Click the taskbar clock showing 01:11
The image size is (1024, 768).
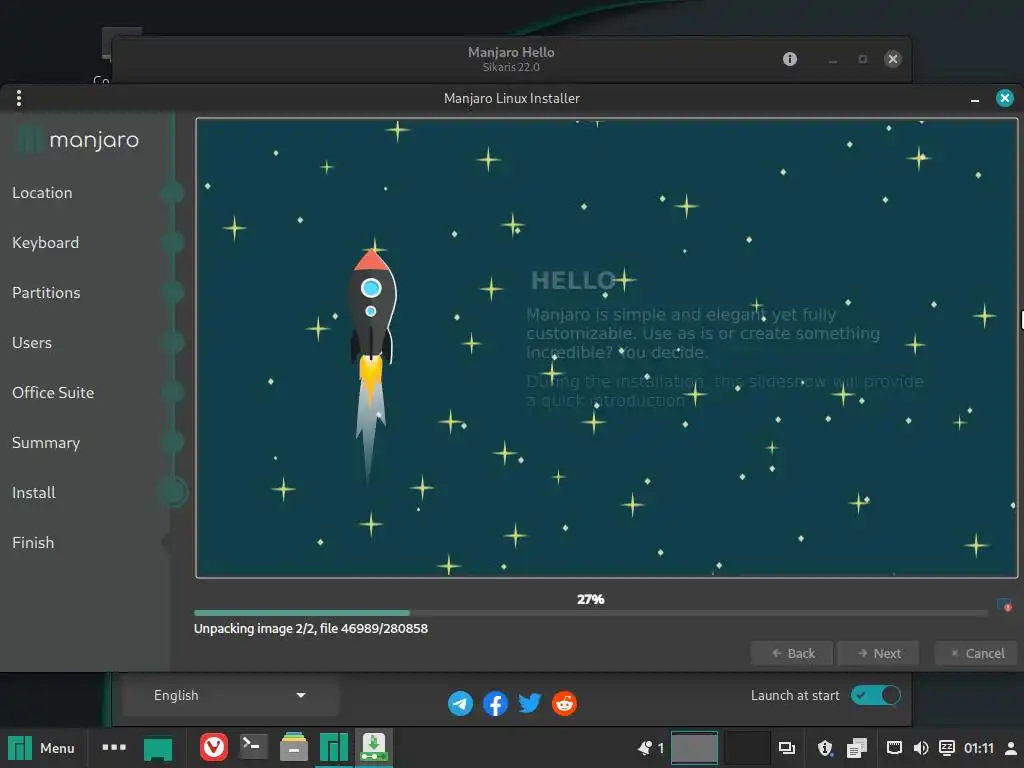tap(979, 748)
